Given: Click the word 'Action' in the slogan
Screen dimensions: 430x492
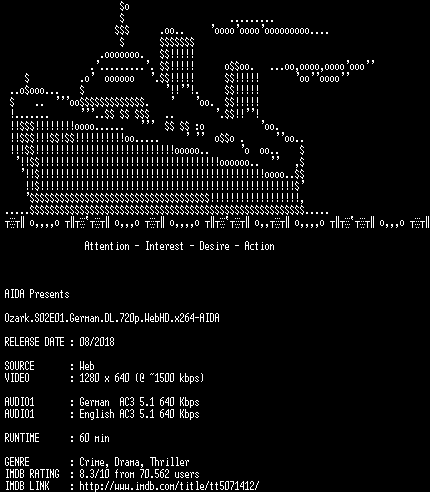Looking at the screenshot, I should tap(259, 246).
